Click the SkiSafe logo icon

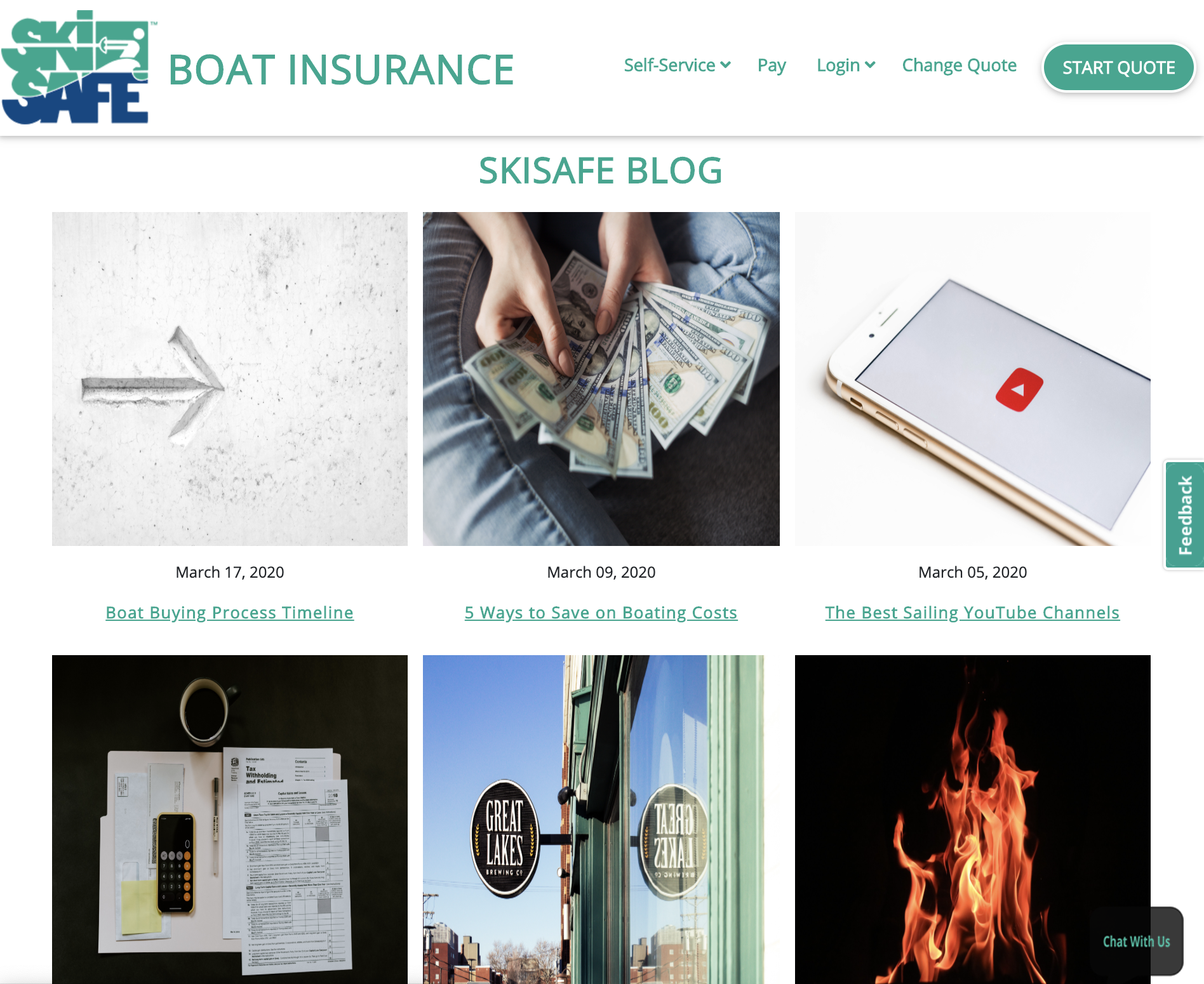[76, 67]
